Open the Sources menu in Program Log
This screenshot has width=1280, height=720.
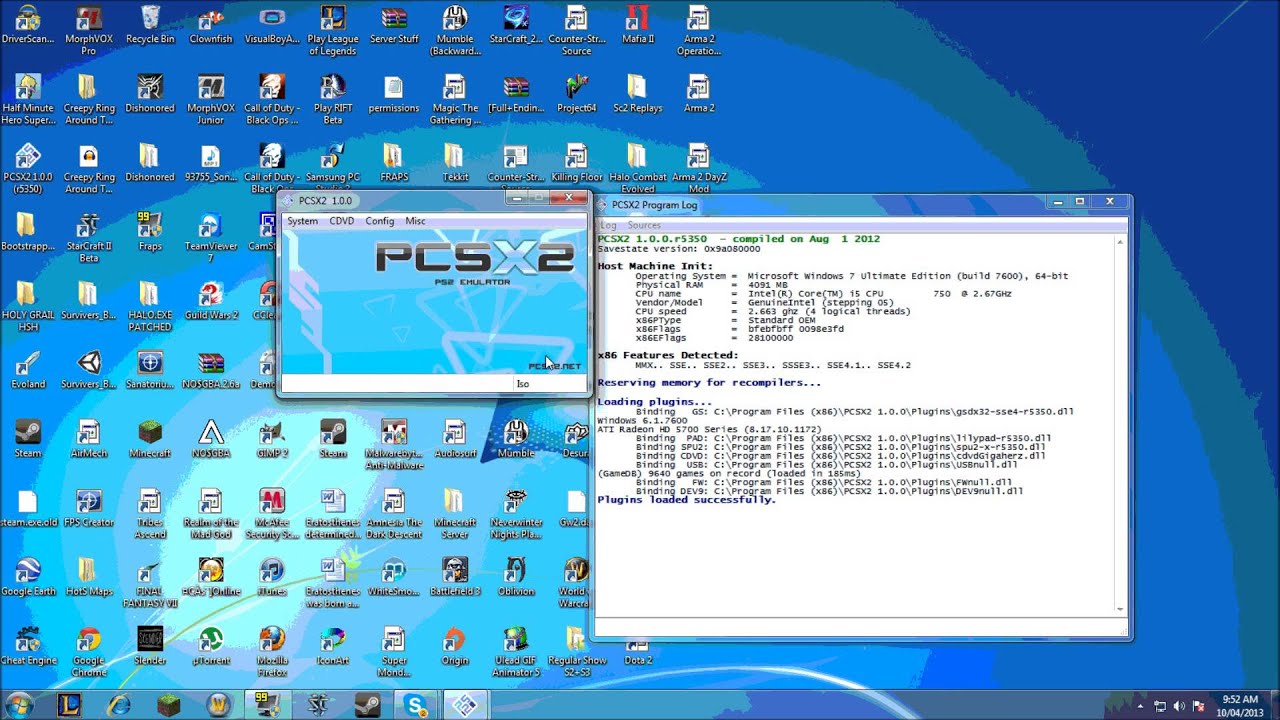click(644, 225)
